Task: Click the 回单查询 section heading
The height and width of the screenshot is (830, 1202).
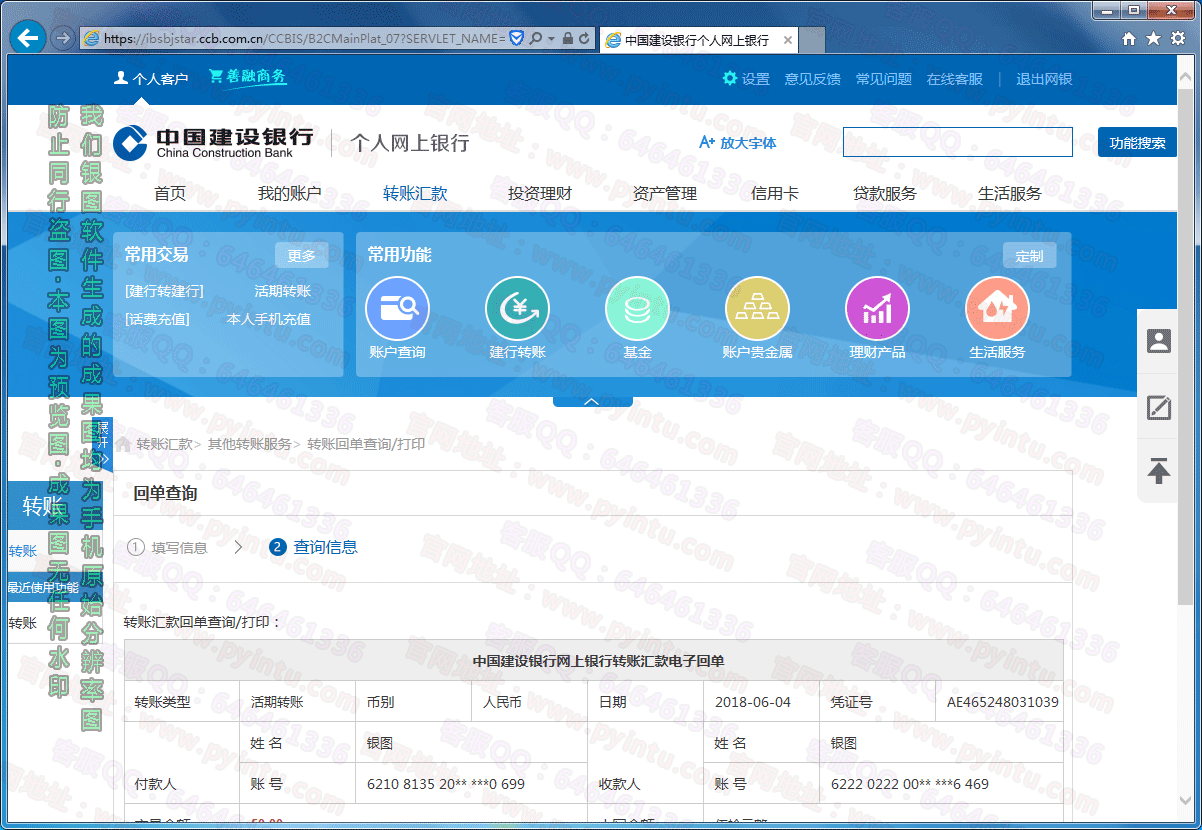Action: click(x=165, y=493)
